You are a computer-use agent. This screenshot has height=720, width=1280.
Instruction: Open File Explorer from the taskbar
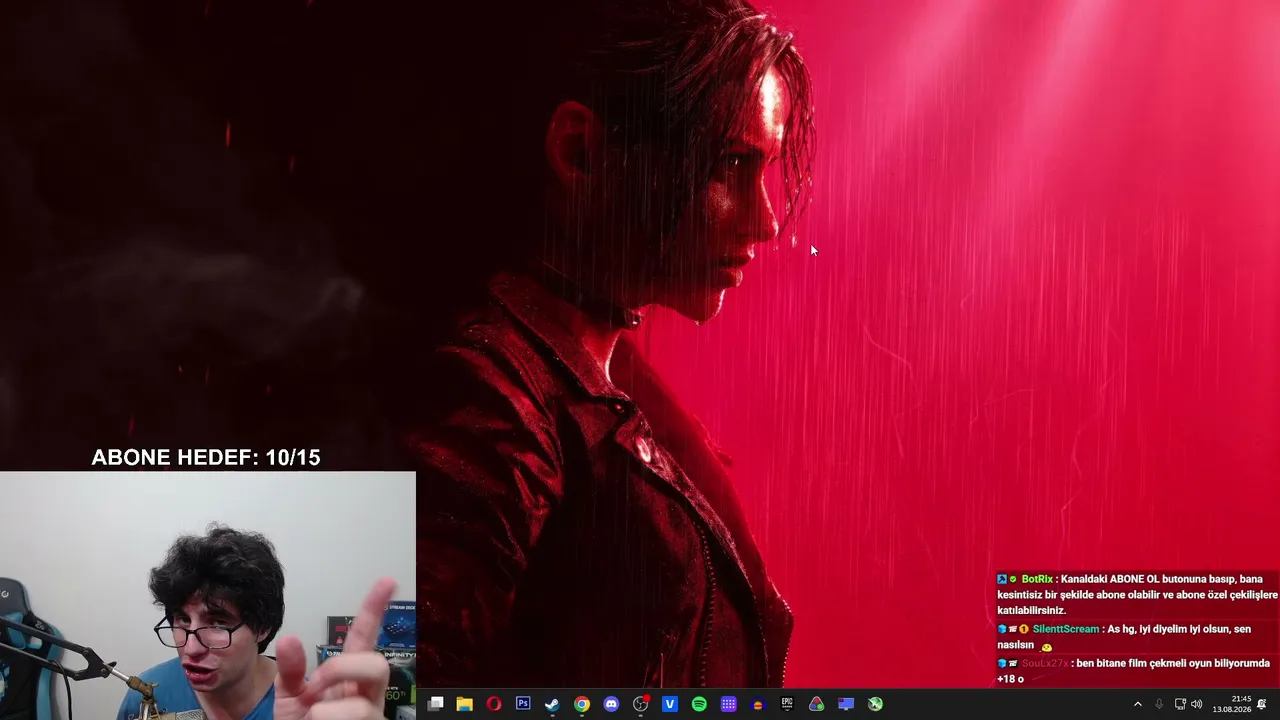464,704
